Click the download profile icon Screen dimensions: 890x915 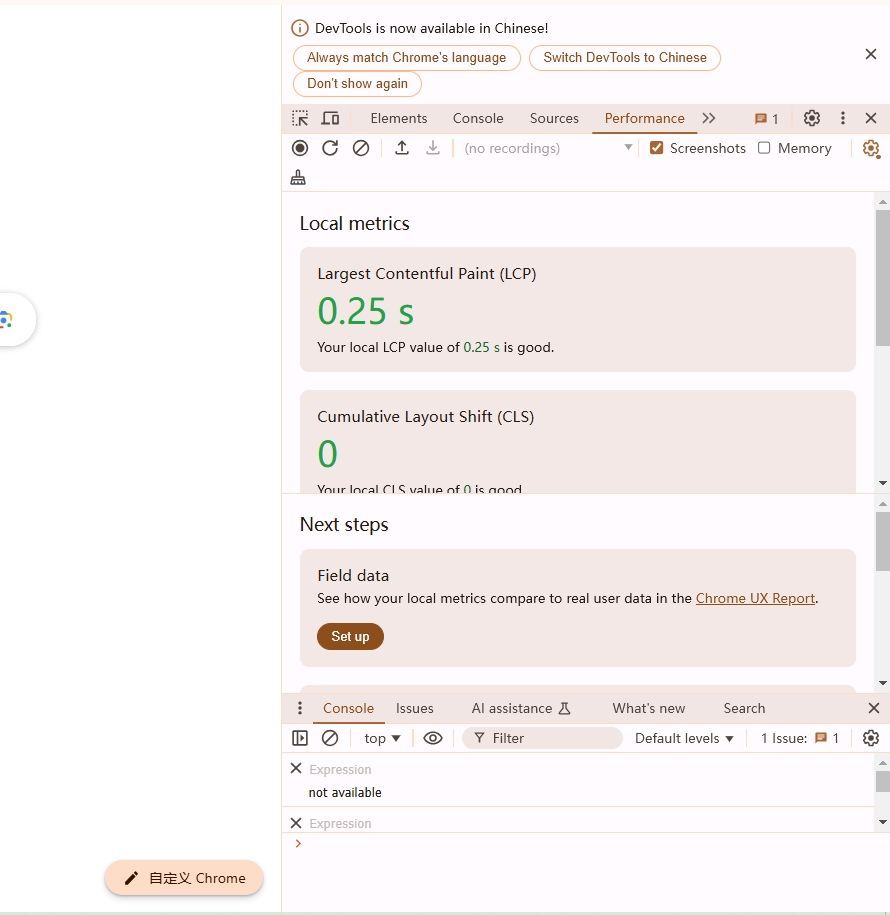click(x=432, y=148)
